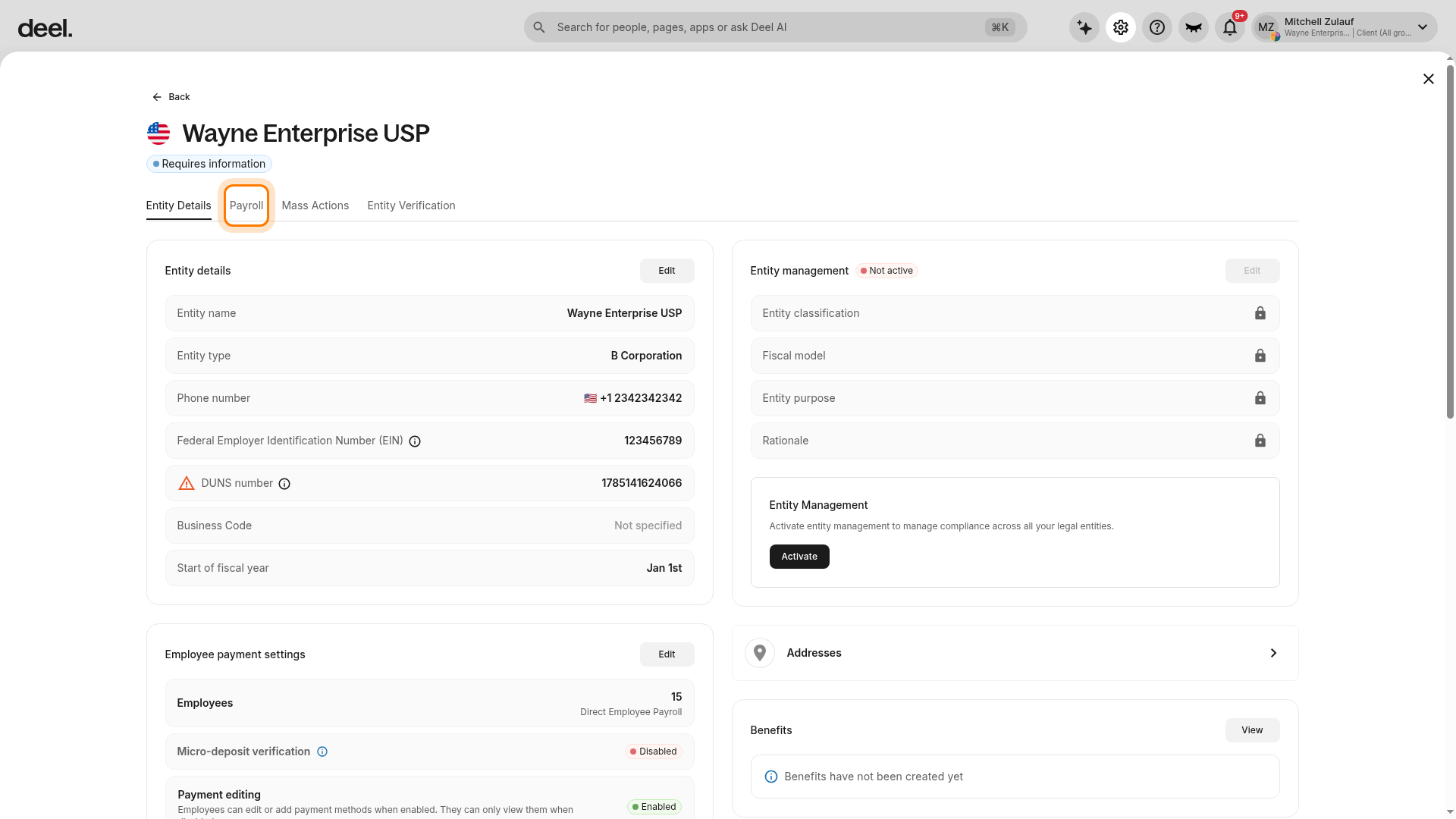Expand Addresses with chevron arrow

click(x=1273, y=653)
